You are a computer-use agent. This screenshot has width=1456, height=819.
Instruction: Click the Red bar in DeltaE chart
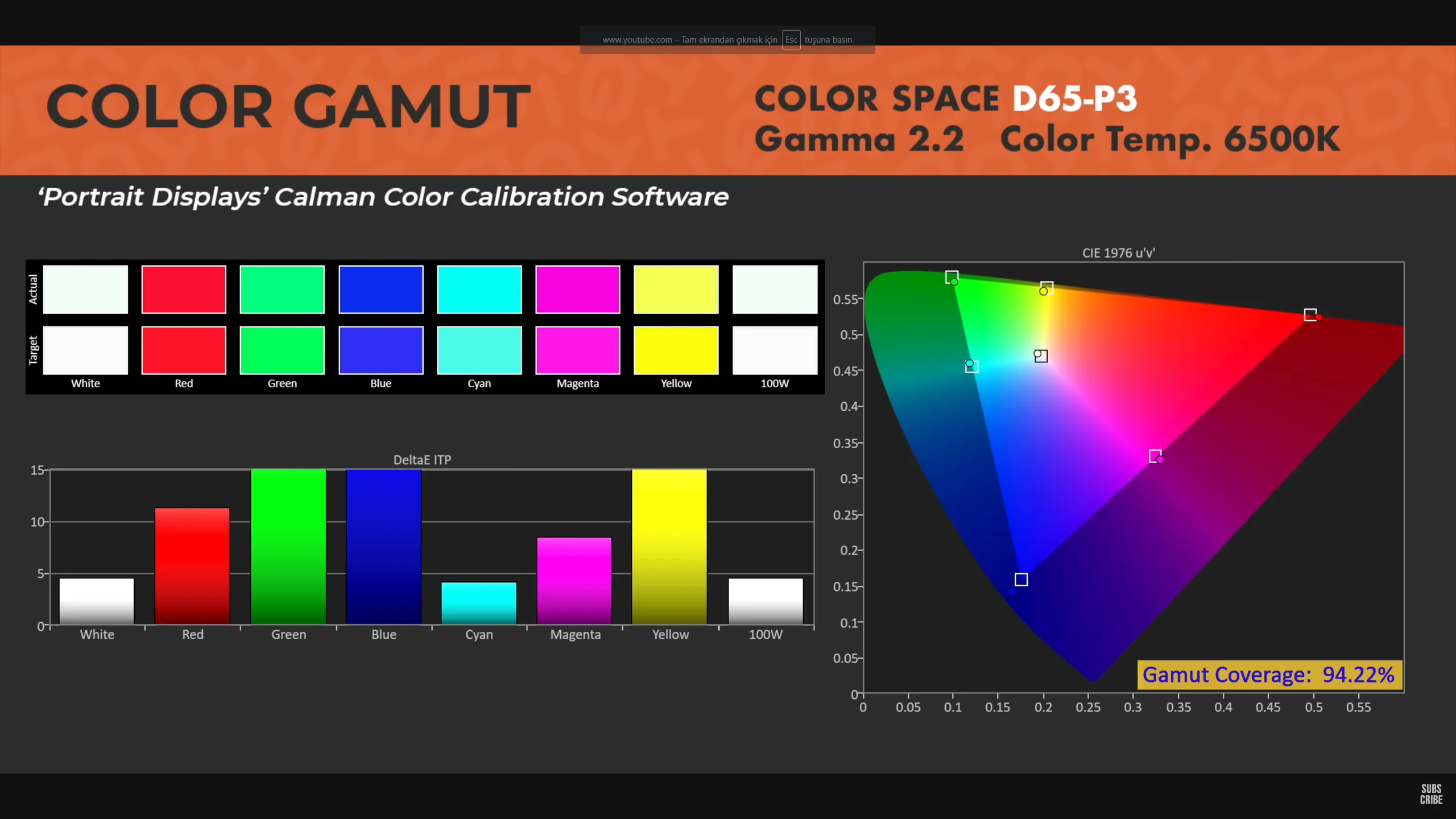coord(192,566)
